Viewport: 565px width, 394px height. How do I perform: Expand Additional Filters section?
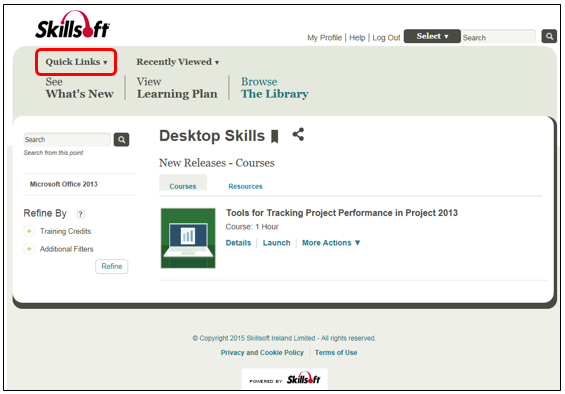pyautogui.click(x=29, y=249)
